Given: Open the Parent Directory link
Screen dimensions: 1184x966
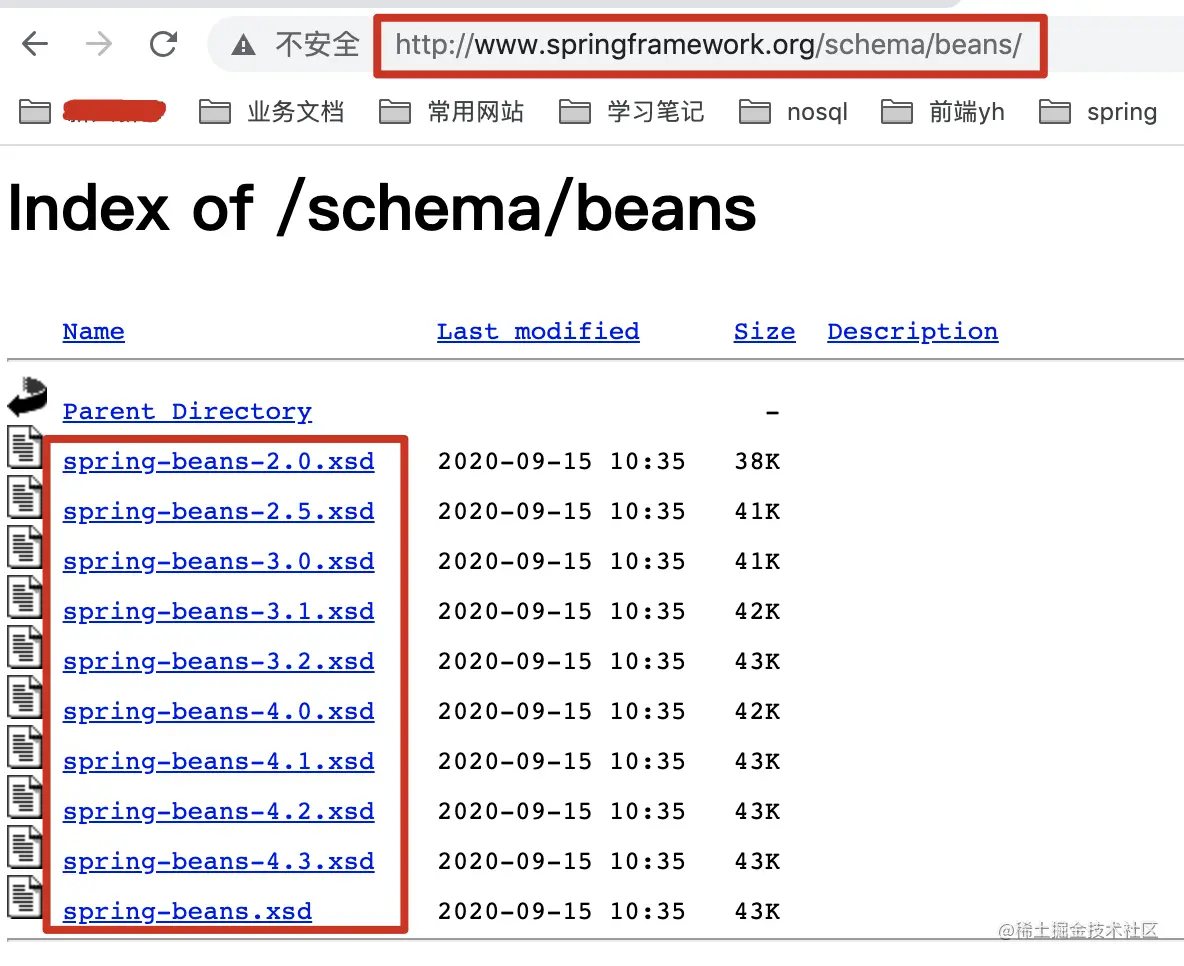Looking at the screenshot, I should pos(187,412).
